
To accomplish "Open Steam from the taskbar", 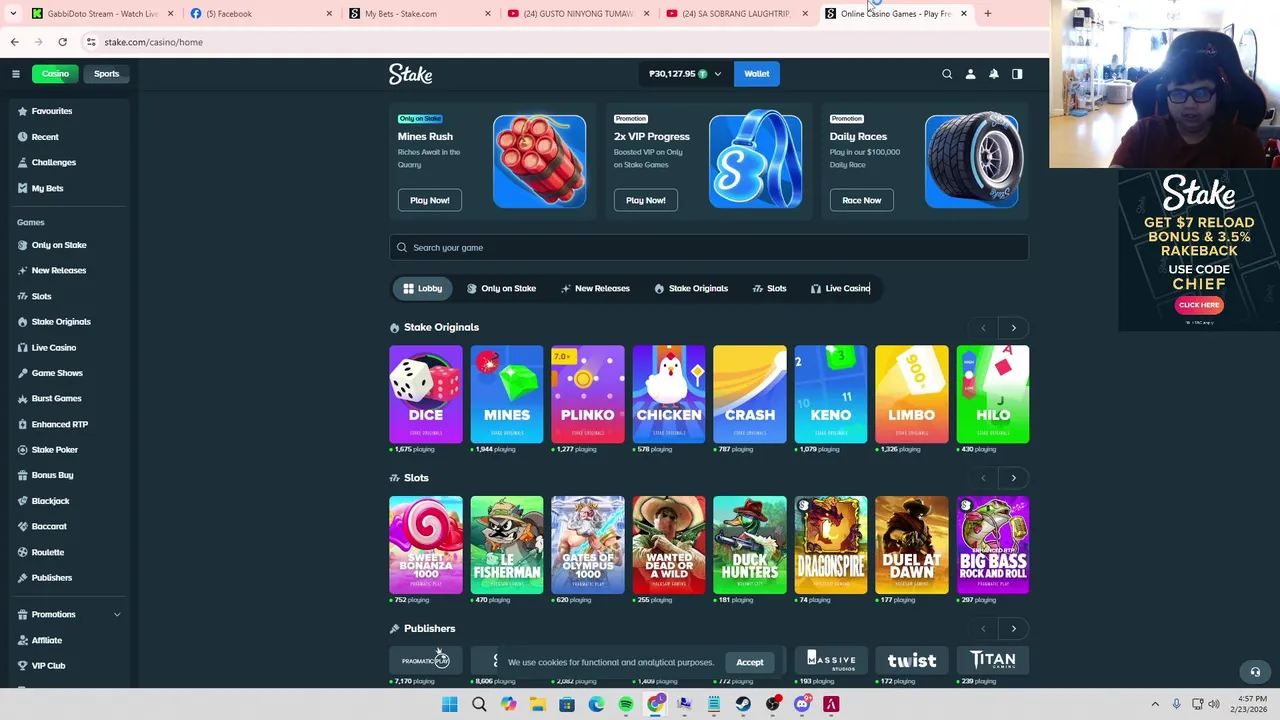I will [x=743, y=705].
